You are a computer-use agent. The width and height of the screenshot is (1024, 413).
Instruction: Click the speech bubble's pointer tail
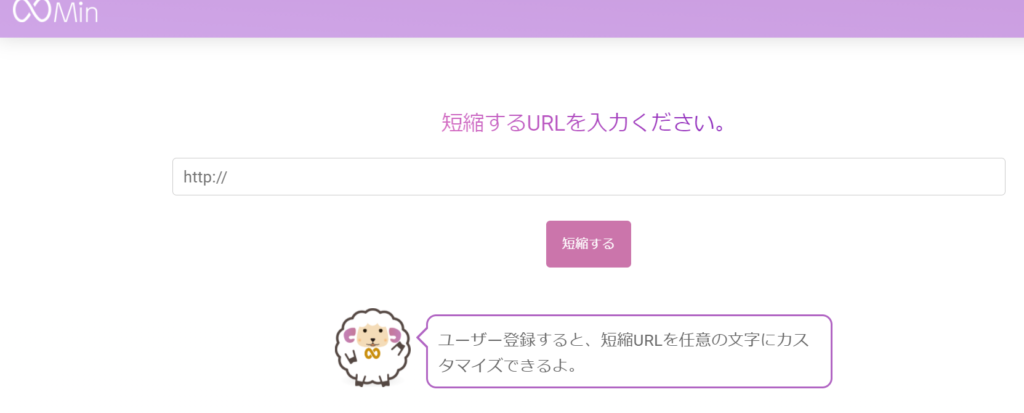[422, 339]
